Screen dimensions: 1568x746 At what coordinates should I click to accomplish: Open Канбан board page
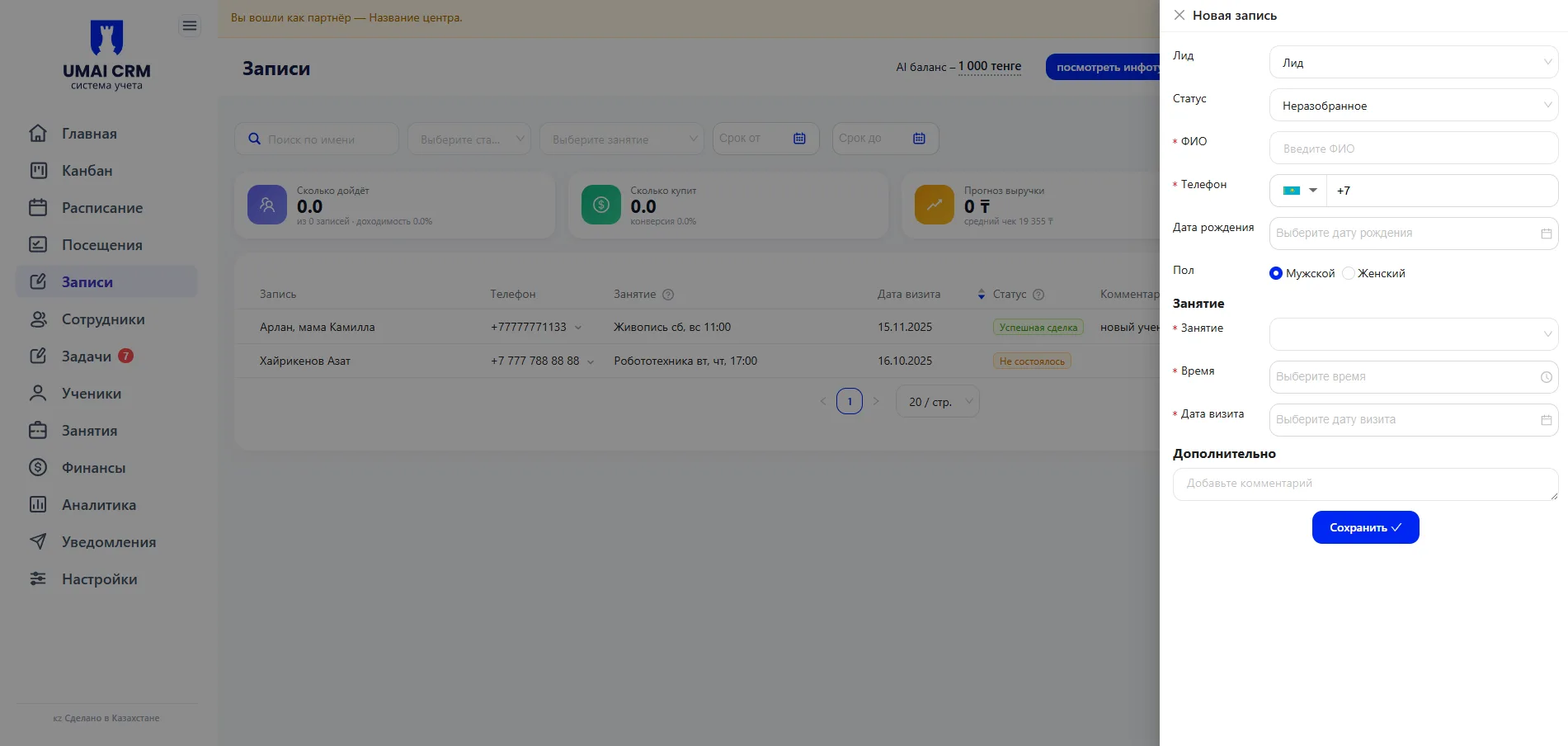[106, 170]
